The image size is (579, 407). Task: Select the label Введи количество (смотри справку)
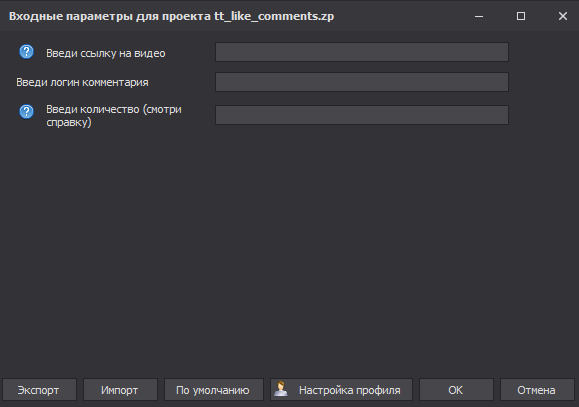coord(114,116)
